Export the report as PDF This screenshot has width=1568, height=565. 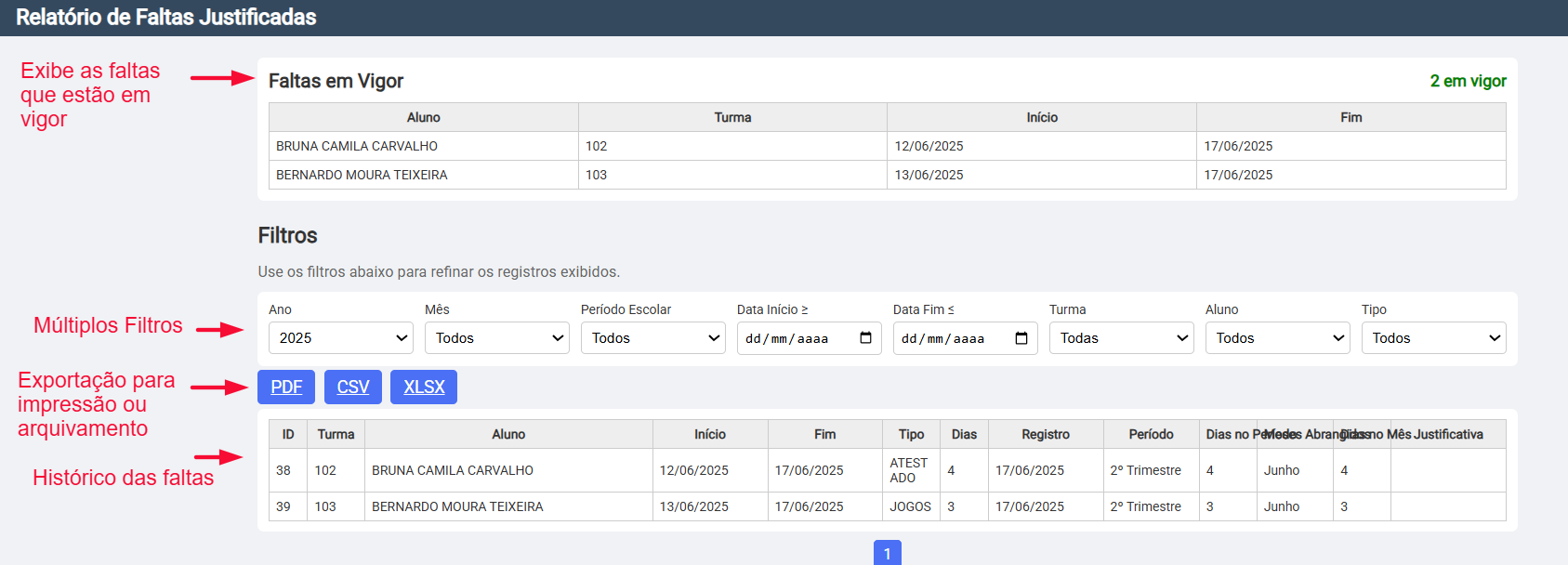tap(286, 387)
